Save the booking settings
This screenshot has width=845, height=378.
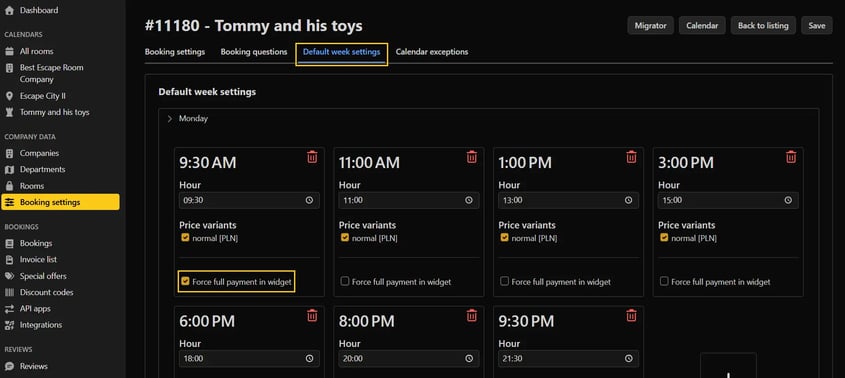tap(816, 25)
